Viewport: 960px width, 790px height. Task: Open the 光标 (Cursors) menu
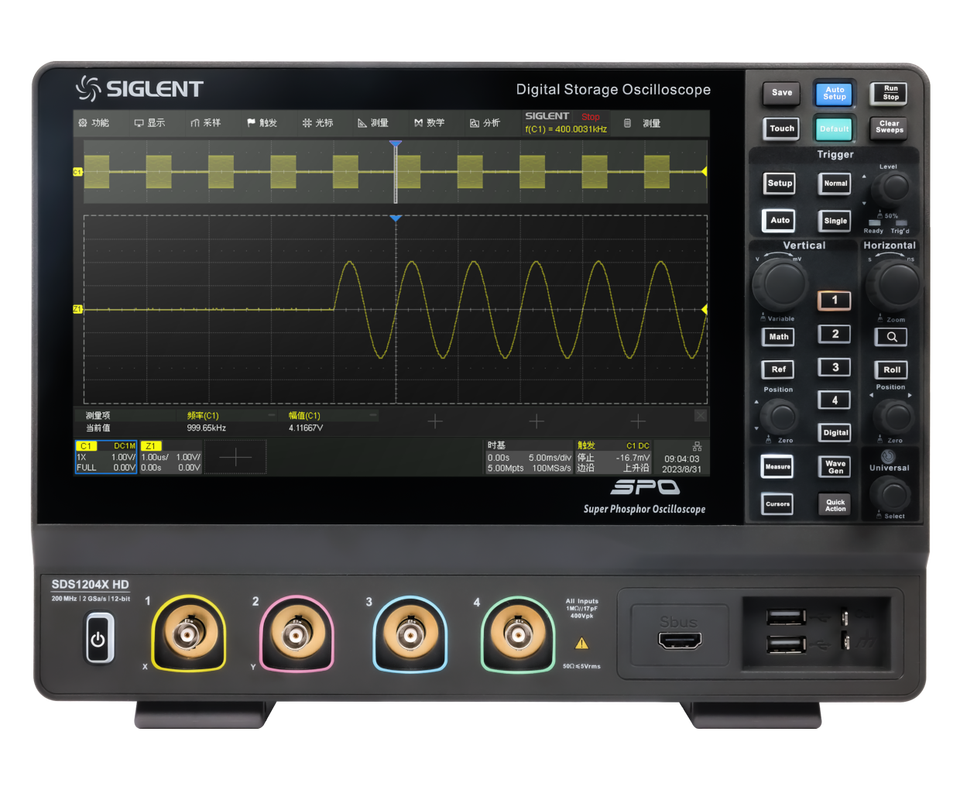pyautogui.click(x=317, y=123)
